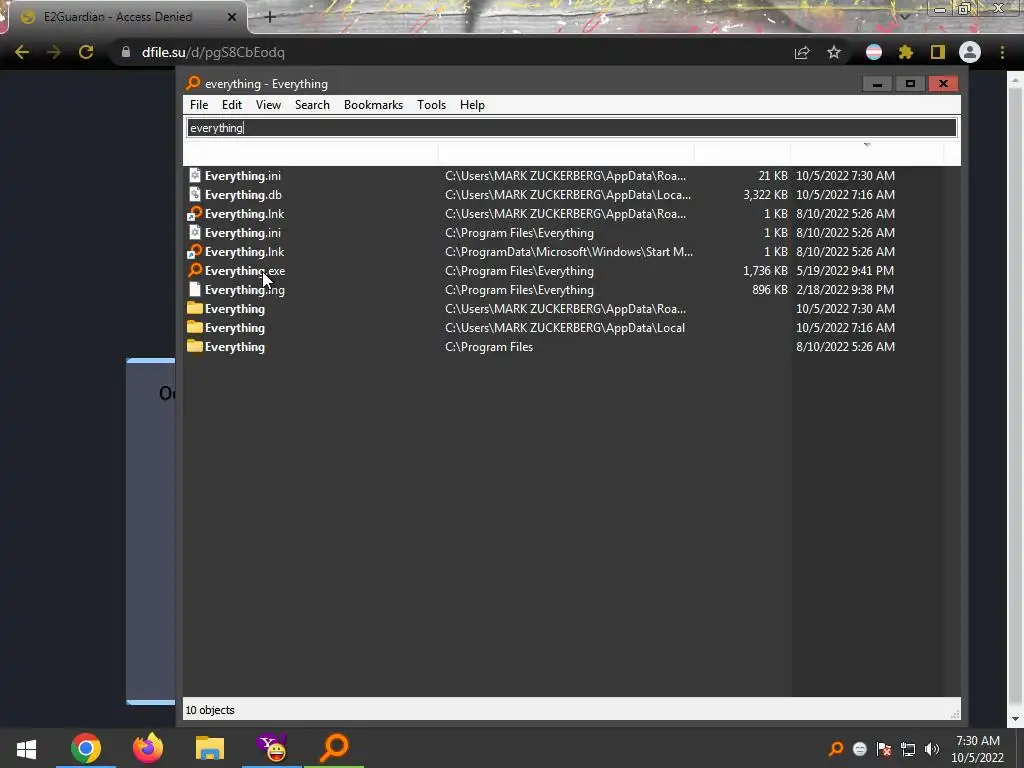1024x768 pixels.
Task: Click the '10 objects' status bar text
Action: click(x=210, y=710)
